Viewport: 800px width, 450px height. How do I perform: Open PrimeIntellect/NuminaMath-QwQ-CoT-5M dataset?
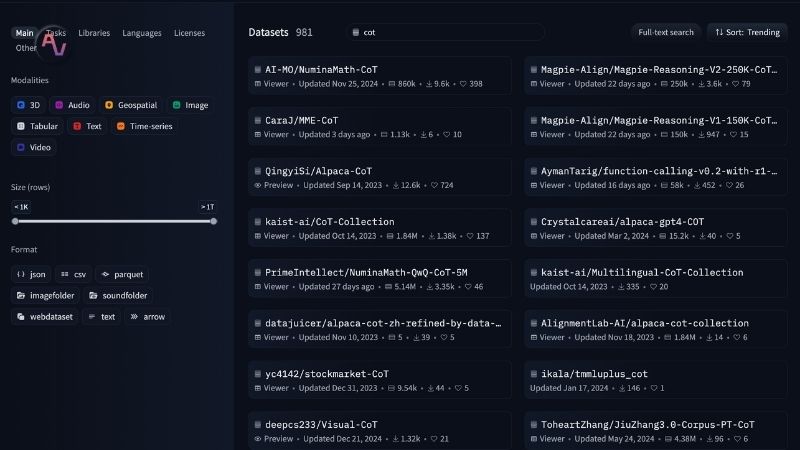click(x=380, y=279)
